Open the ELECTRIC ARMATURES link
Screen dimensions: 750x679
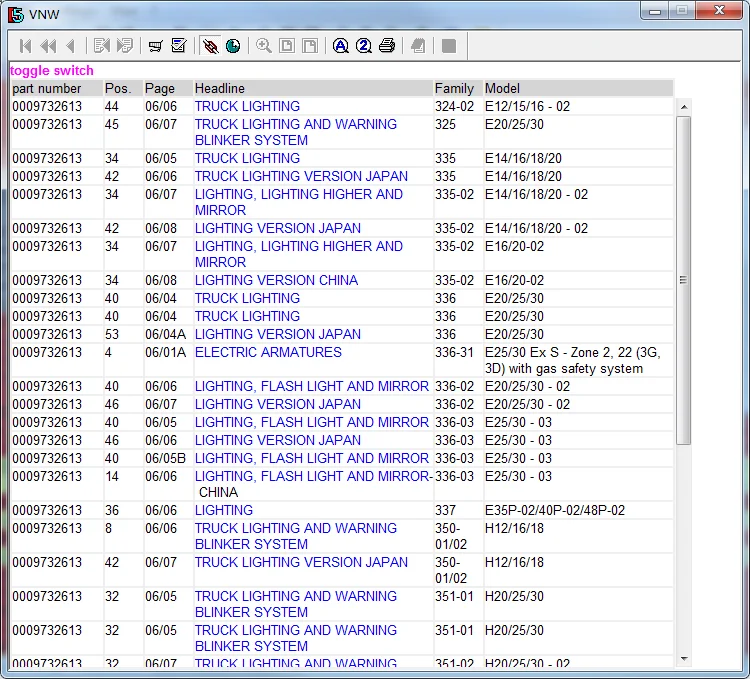coord(268,352)
